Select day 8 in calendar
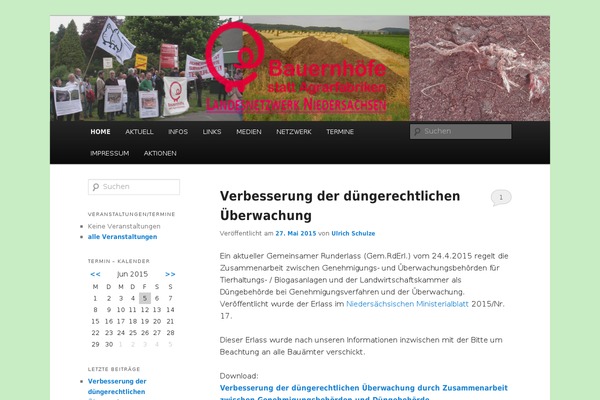 [95, 310]
